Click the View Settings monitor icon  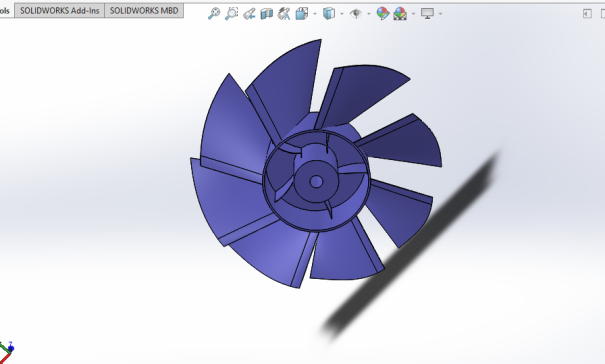point(427,14)
